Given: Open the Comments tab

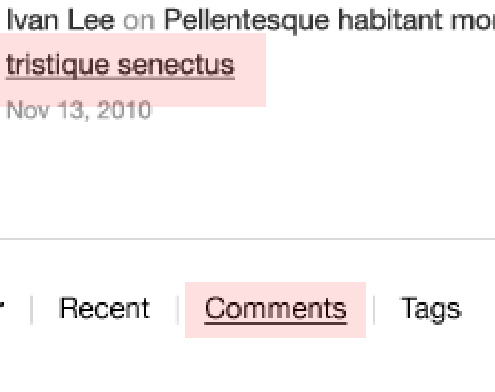Looking at the screenshot, I should coord(276,310).
